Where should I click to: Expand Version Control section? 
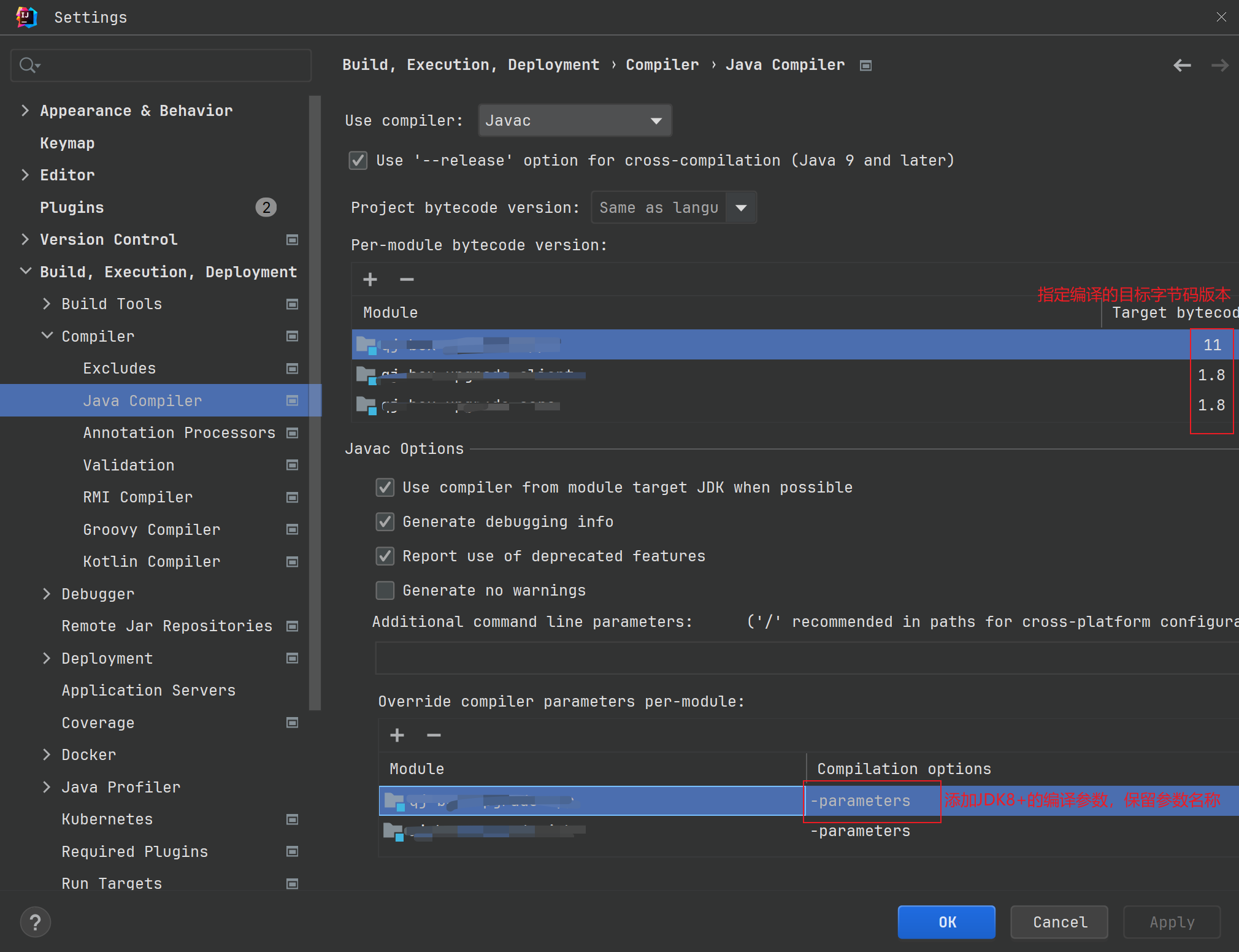pyautogui.click(x=25, y=239)
